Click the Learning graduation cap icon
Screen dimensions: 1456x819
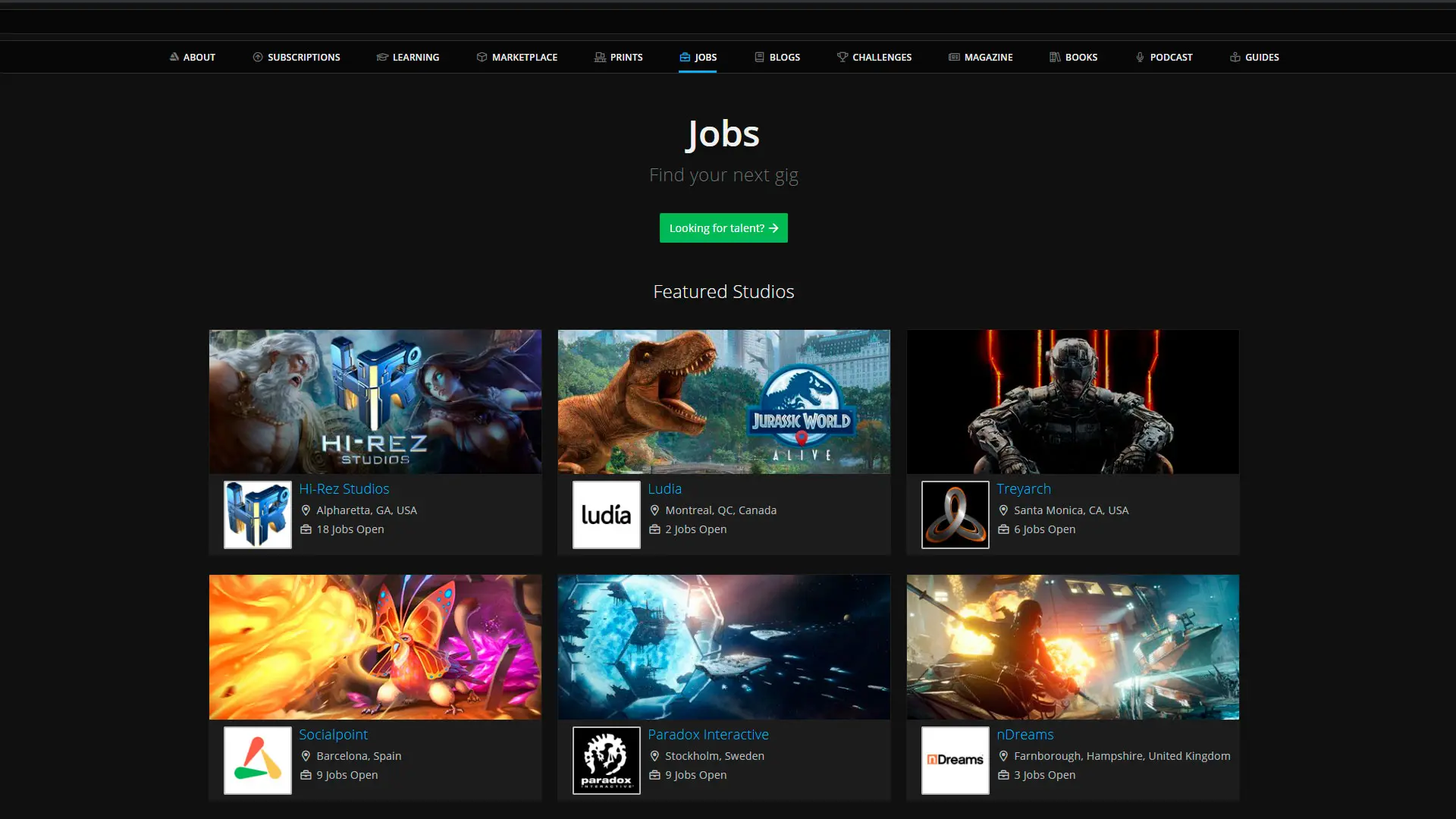382,57
